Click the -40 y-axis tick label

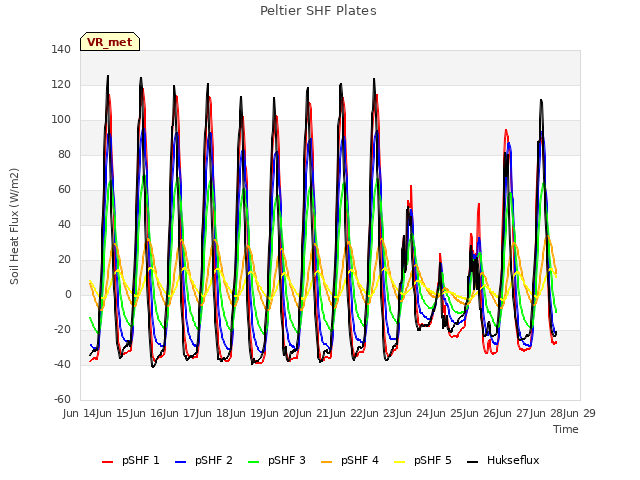coord(62,364)
